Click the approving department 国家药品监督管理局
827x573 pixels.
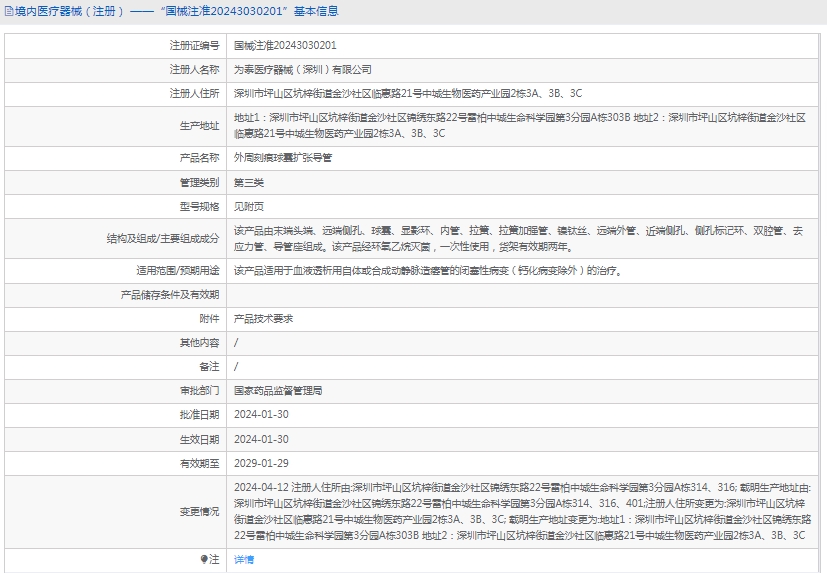tap(278, 391)
